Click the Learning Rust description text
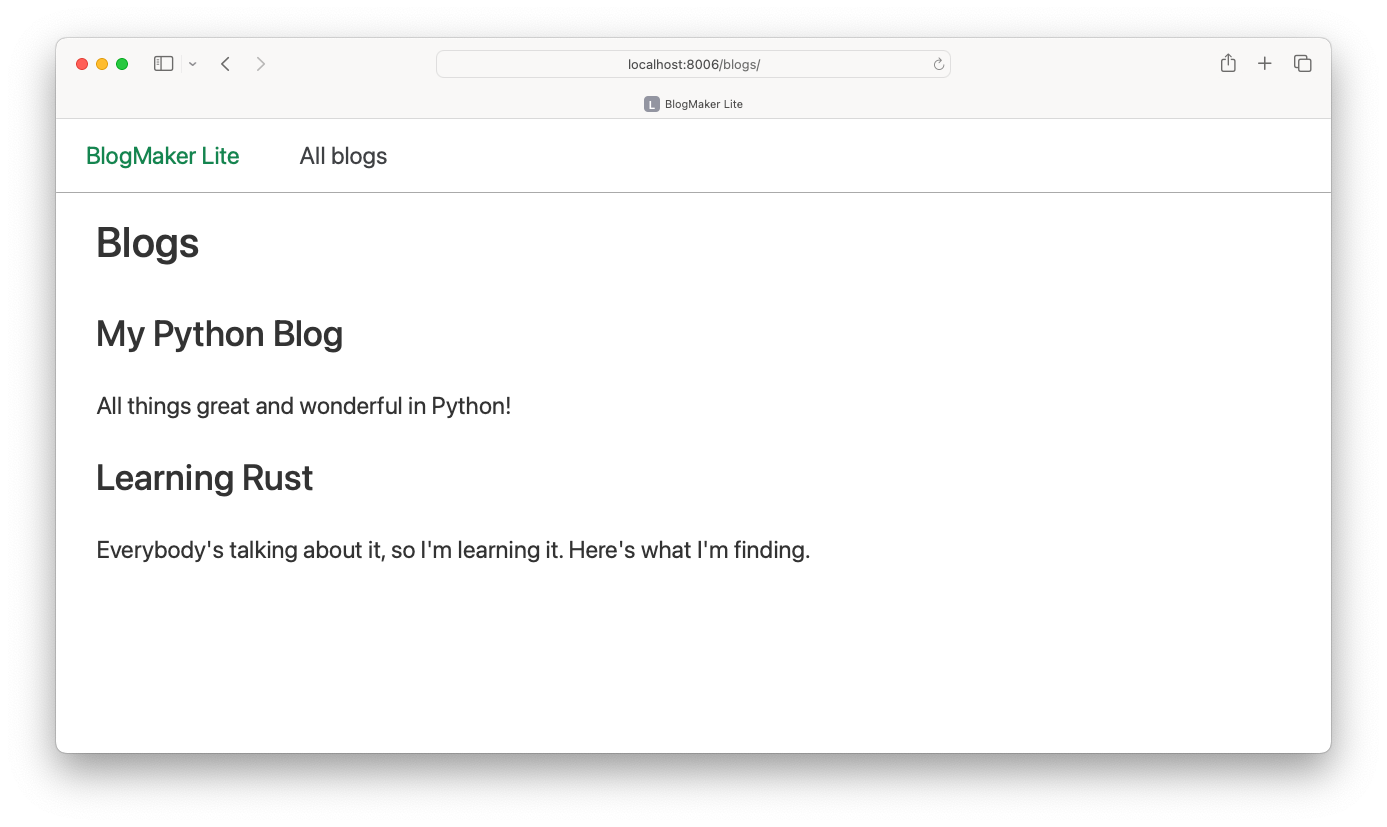Screen dimensions: 1387x827 pos(453,549)
